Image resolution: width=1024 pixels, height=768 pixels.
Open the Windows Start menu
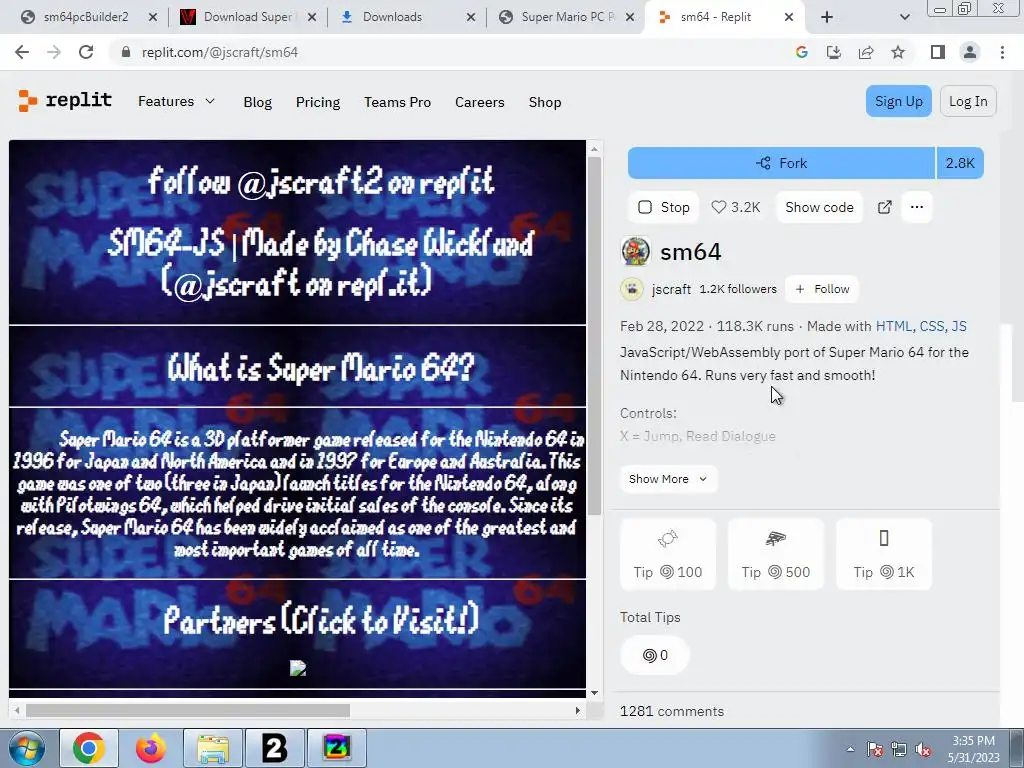tap(26, 748)
